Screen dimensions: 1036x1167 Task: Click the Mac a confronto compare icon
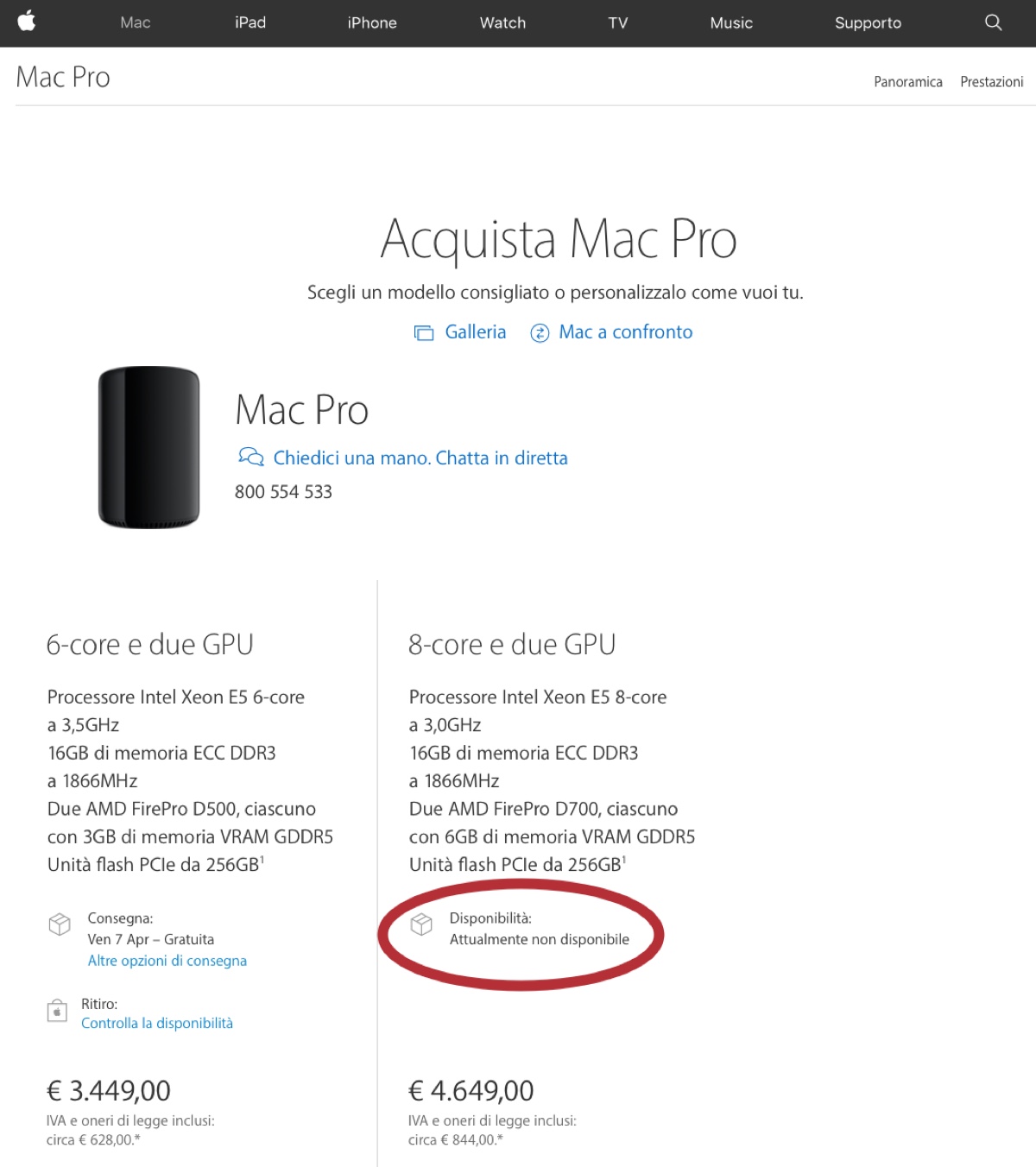(540, 332)
